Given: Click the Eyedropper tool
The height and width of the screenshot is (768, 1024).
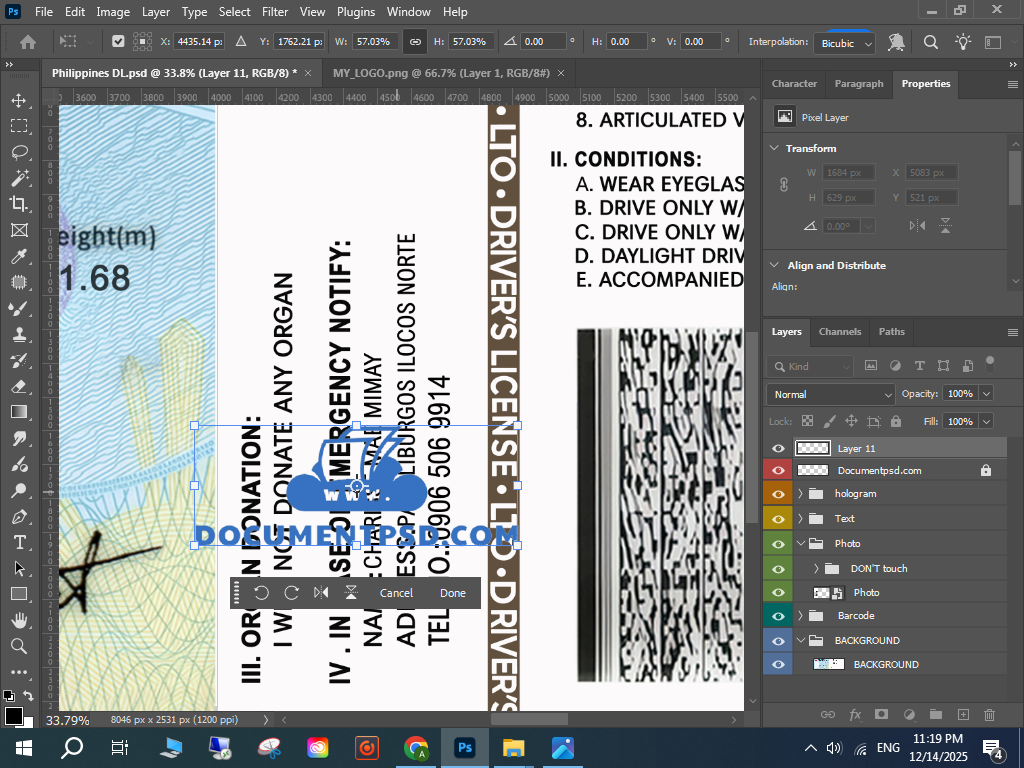Looking at the screenshot, I should (x=19, y=256).
